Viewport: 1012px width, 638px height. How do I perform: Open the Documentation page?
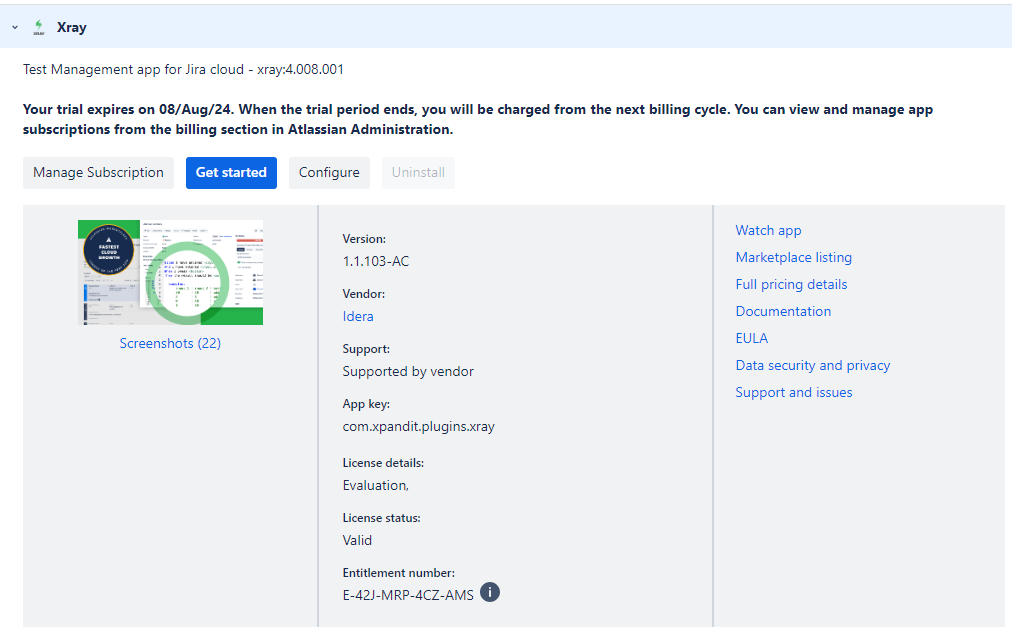[x=783, y=311]
